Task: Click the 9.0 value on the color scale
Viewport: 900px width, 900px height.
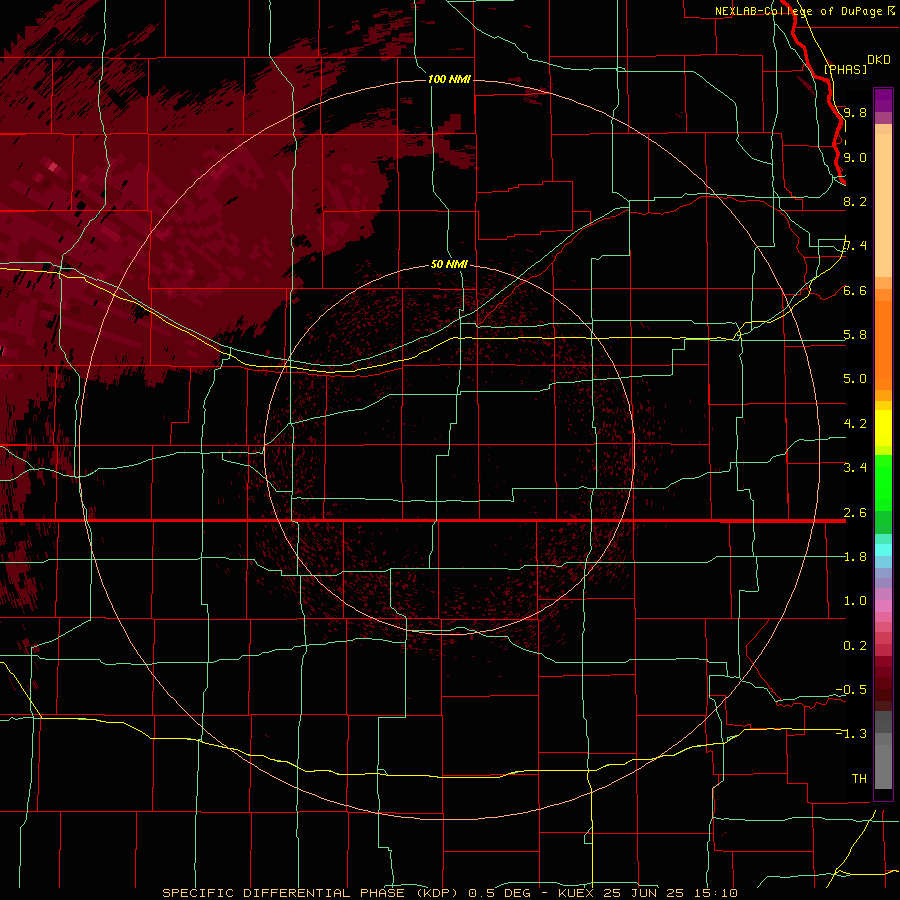Action: point(855,157)
